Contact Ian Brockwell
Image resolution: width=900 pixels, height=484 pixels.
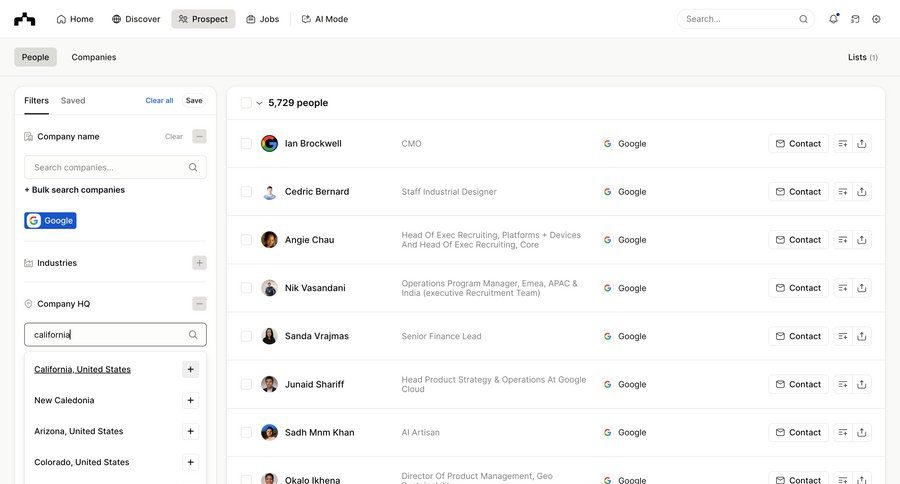(x=798, y=144)
